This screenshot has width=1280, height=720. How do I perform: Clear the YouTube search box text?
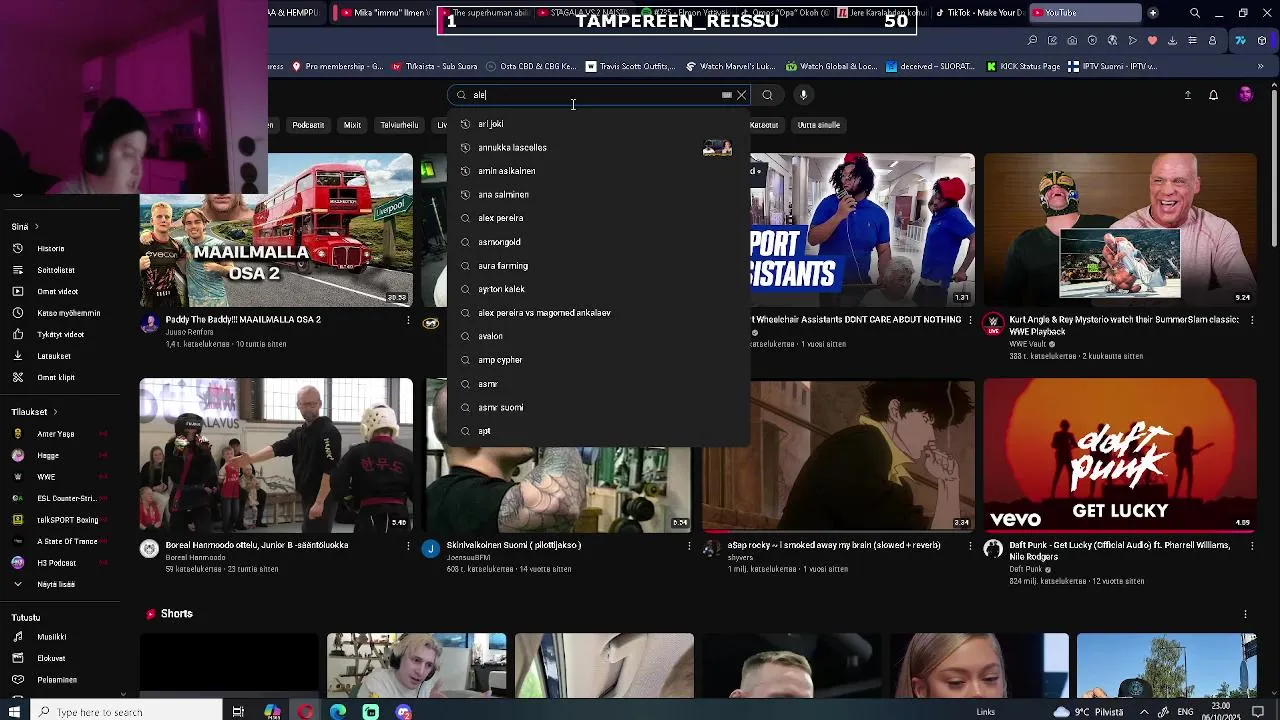[741, 95]
